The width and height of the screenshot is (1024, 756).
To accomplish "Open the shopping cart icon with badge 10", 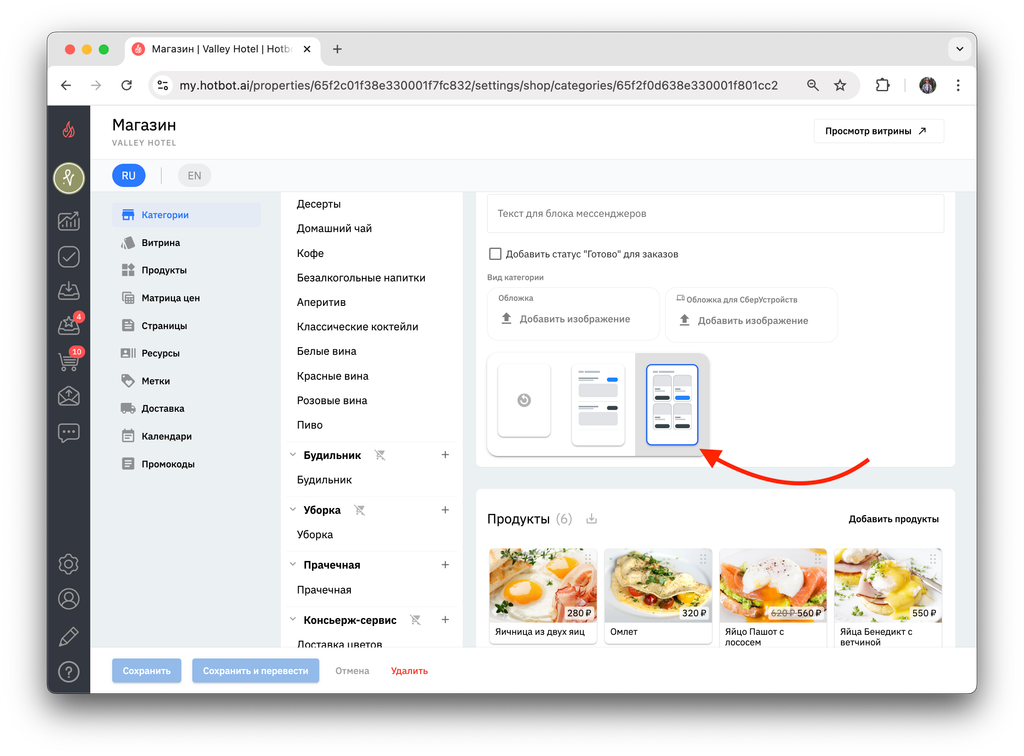I will [x=70, y=360].
